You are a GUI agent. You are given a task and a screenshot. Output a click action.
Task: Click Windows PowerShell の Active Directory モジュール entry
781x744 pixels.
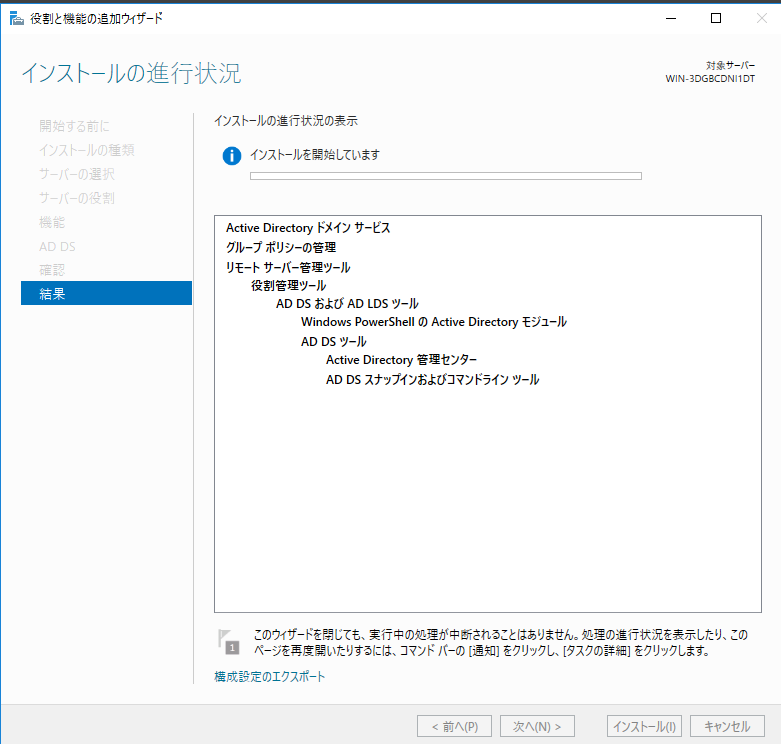pos(434,322)
